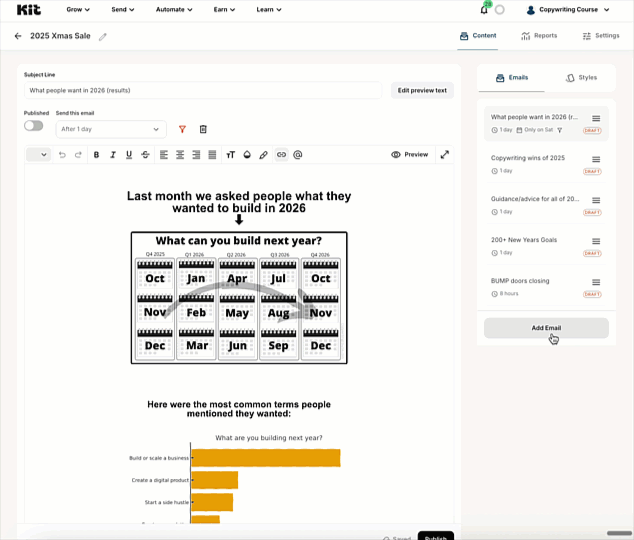The height and width of the screenshot is (540, 634).
Task: Switch to the Reports tab
Action: point(539,36)
